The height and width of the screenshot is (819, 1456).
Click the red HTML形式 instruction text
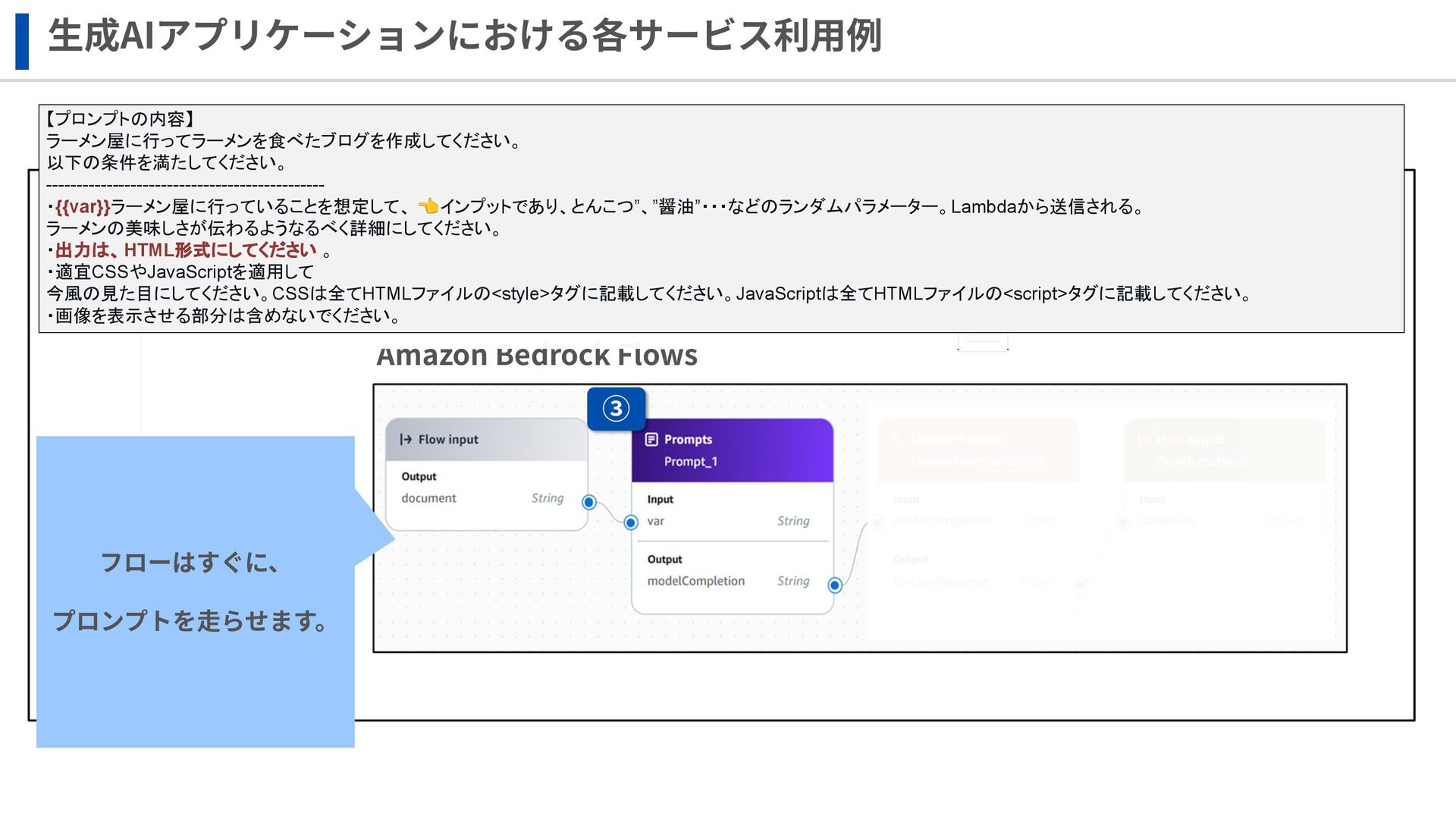pos(186,249)
